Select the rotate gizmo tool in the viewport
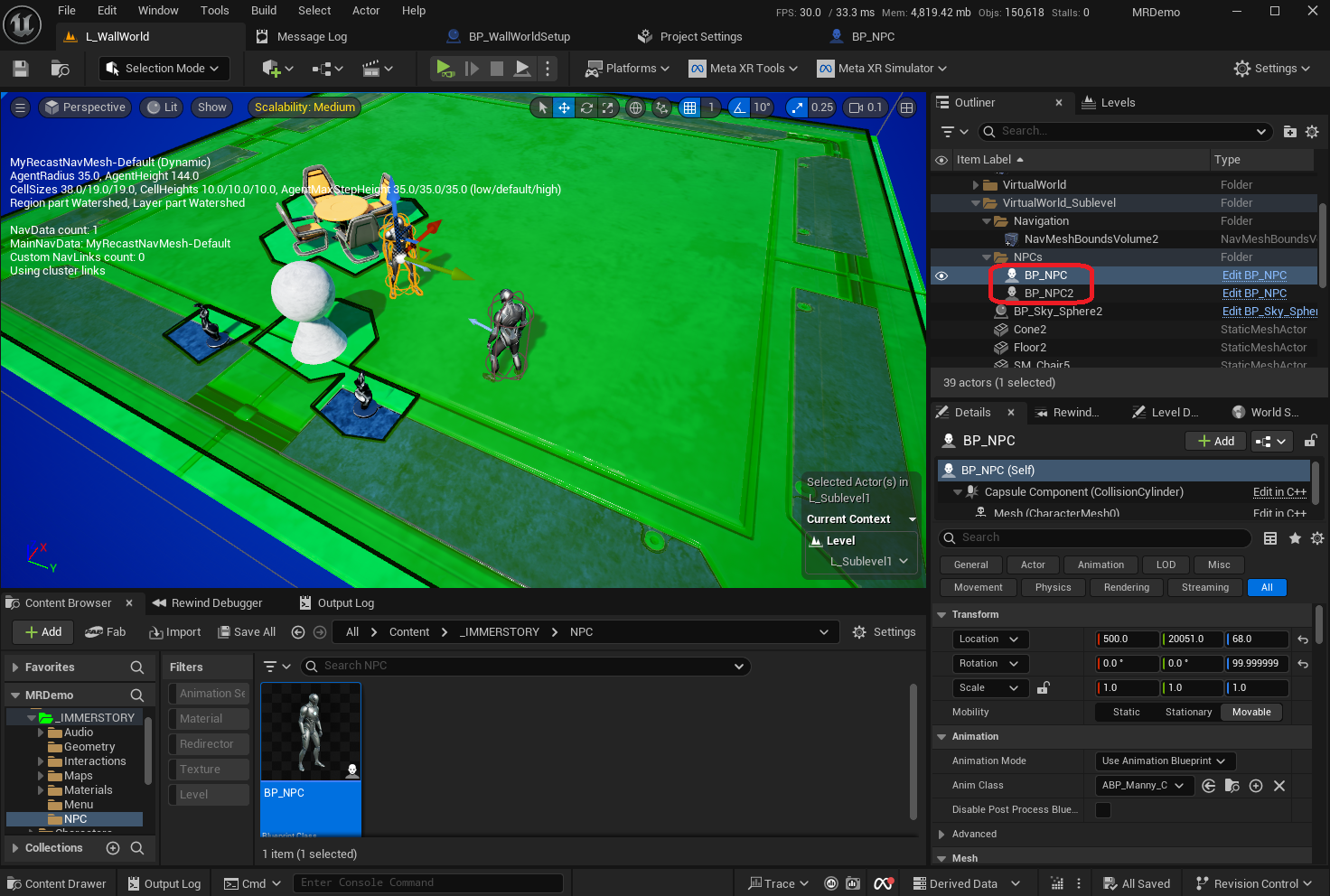This screenshot has width=1330, height=896. click(586, 107)
